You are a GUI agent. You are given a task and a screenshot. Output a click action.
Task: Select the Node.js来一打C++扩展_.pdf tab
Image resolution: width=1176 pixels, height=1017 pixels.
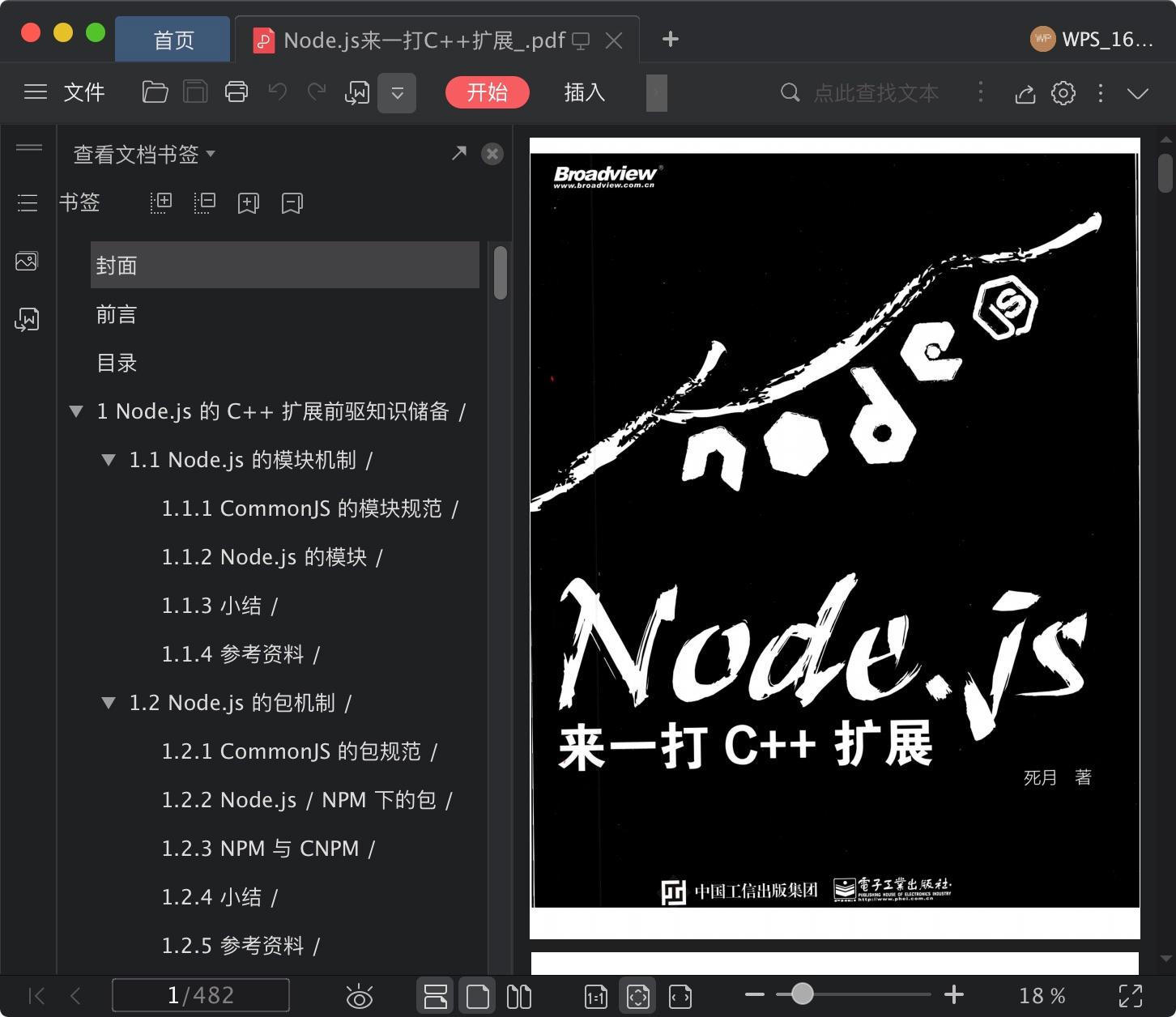click(x=424, y=40)
